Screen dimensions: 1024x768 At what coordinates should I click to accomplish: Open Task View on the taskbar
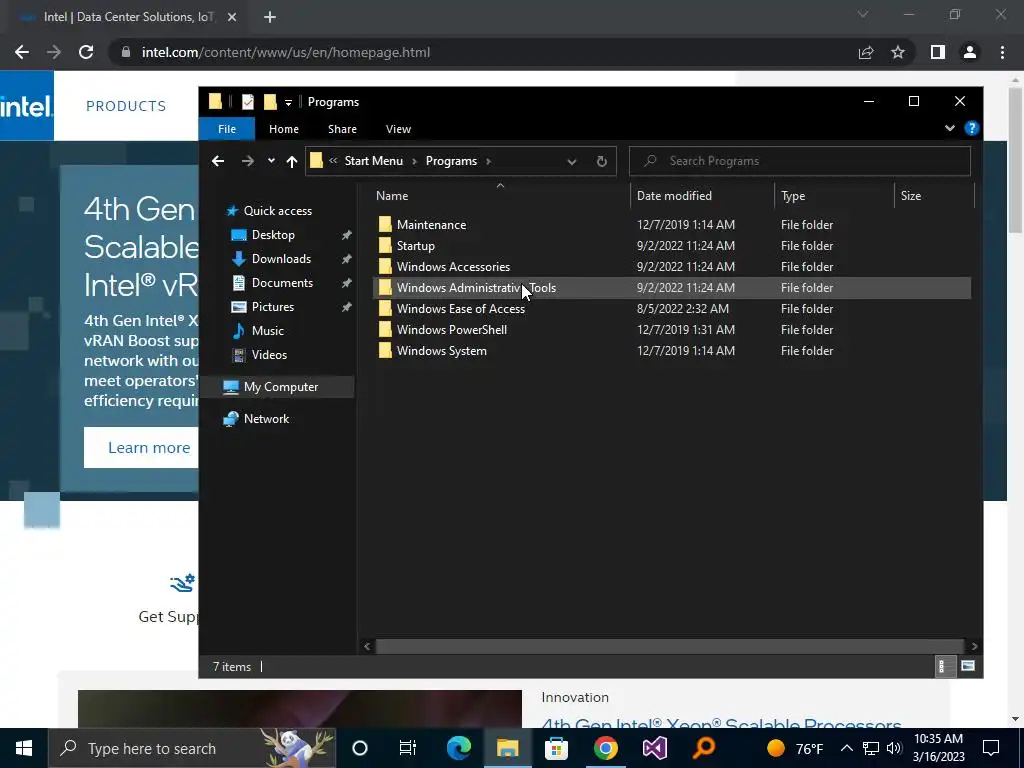click(408, 748)
